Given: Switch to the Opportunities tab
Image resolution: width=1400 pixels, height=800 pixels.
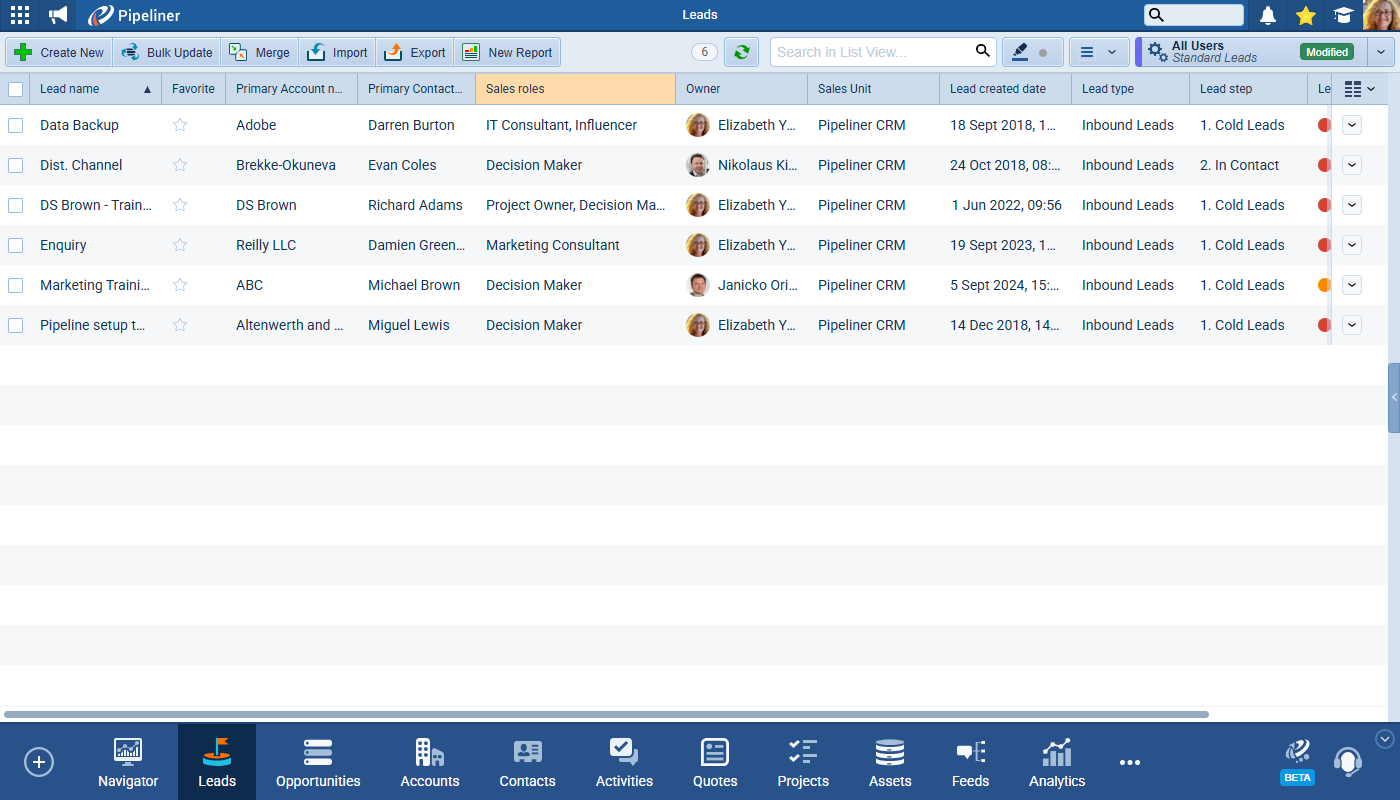Looking at the screenshot, I should (x=318, y=763).
